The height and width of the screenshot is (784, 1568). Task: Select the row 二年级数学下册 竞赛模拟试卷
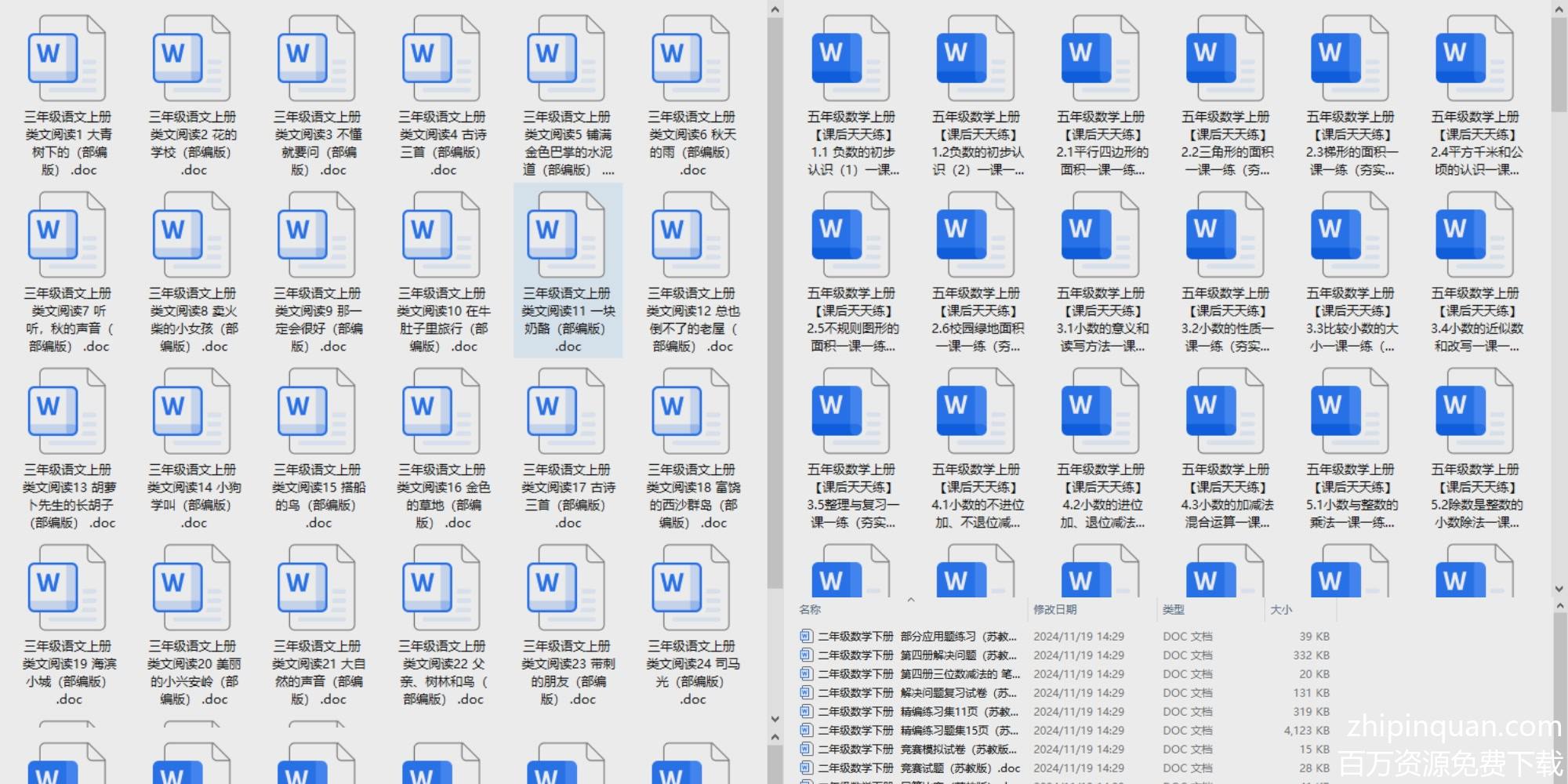pos(1065,750)
